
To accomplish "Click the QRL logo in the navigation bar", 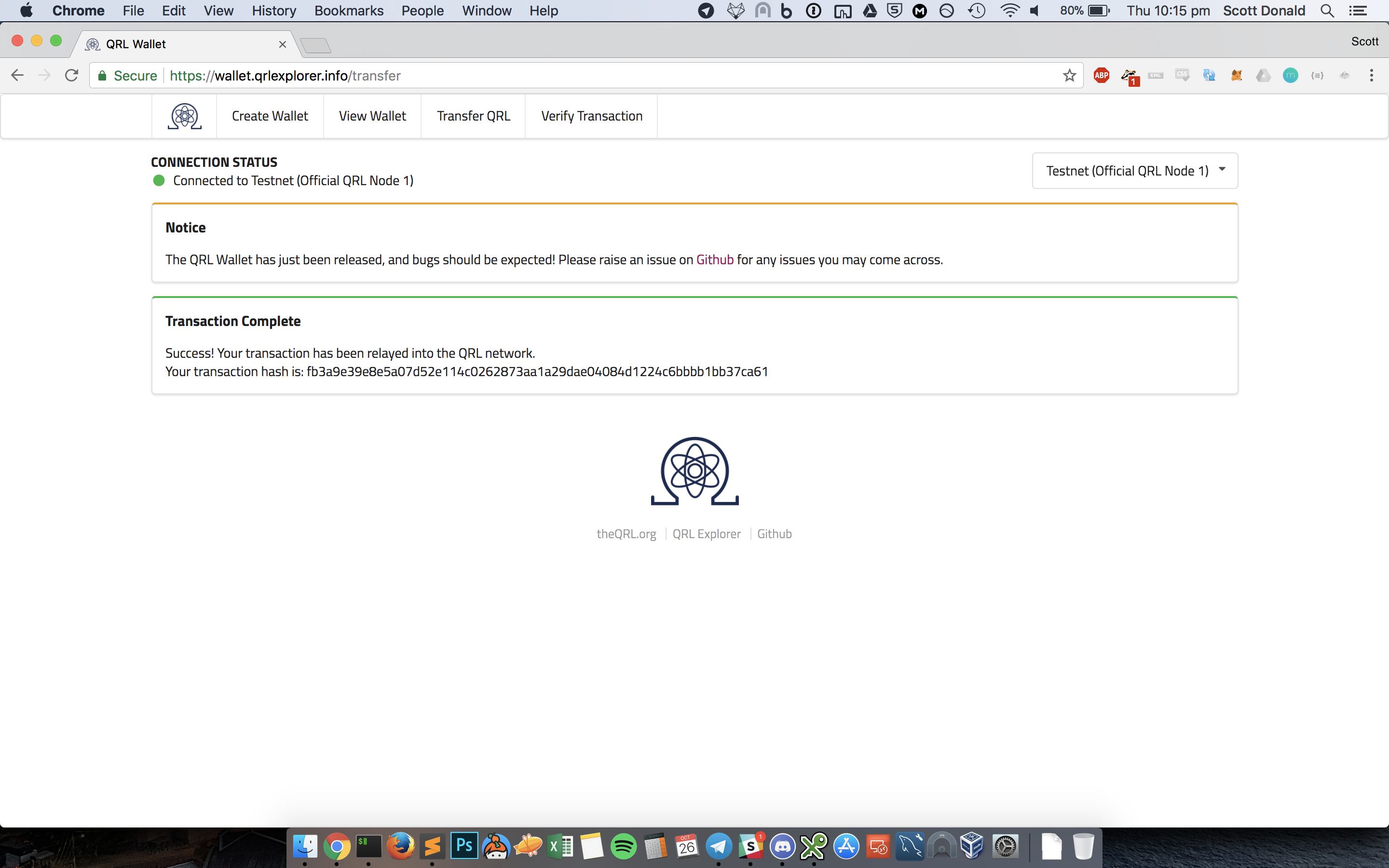I will [x=184, y=116].
